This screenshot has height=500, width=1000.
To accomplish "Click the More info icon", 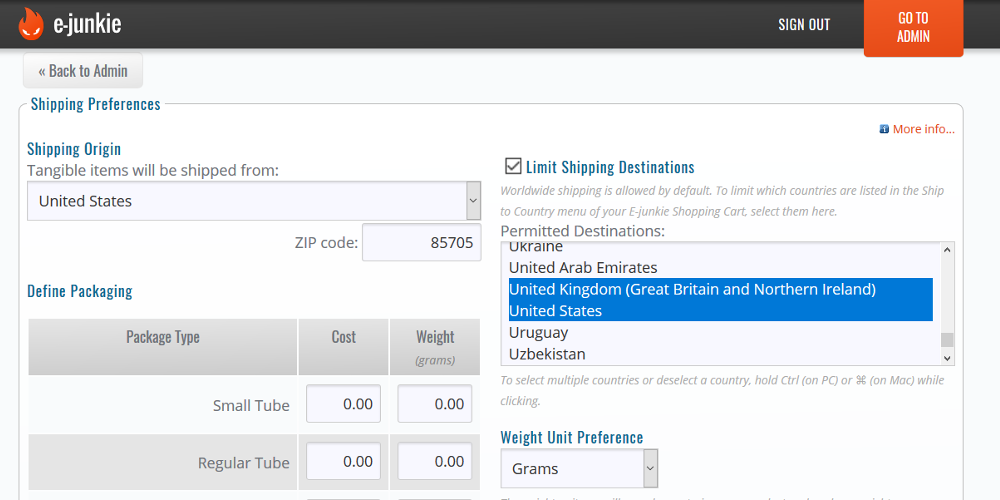I will coord(884,129).
